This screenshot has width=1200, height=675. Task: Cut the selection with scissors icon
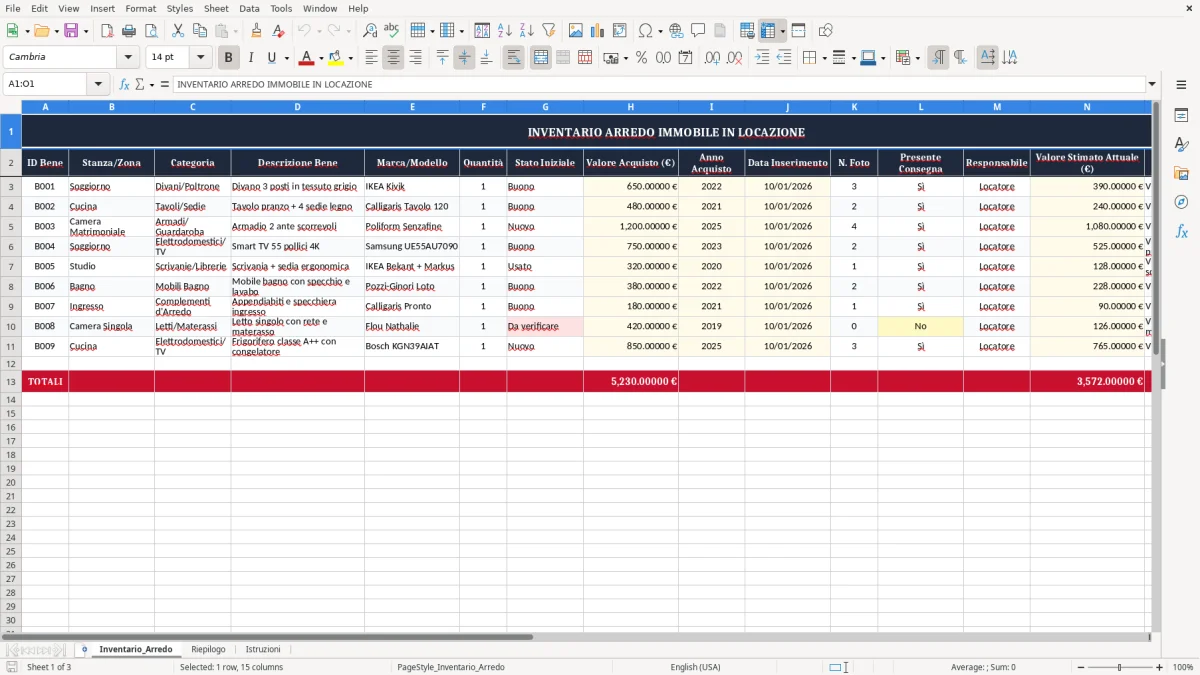[x=178, y=30]
